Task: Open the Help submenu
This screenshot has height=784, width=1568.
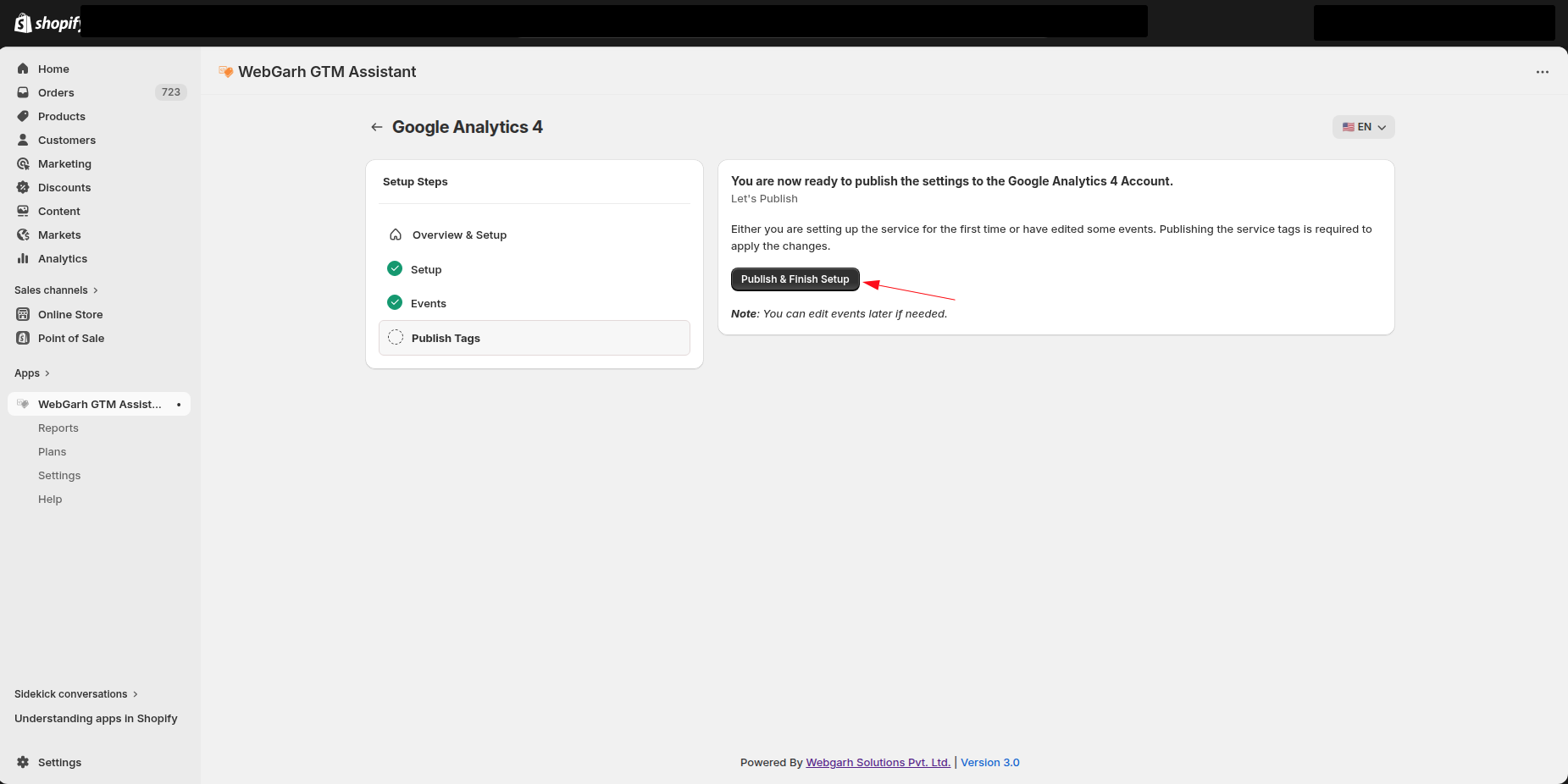Action: point(50,500)
